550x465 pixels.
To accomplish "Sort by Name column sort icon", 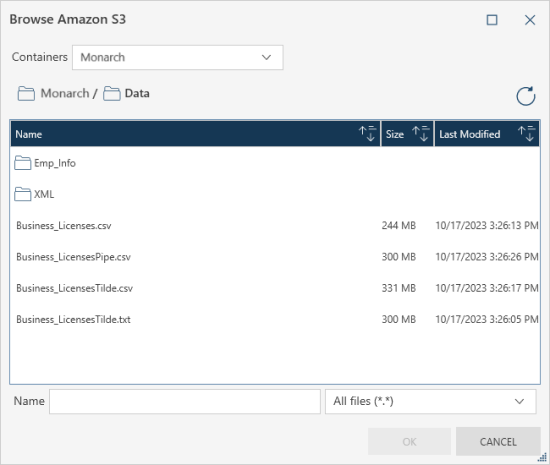I will tap(367, 134).
